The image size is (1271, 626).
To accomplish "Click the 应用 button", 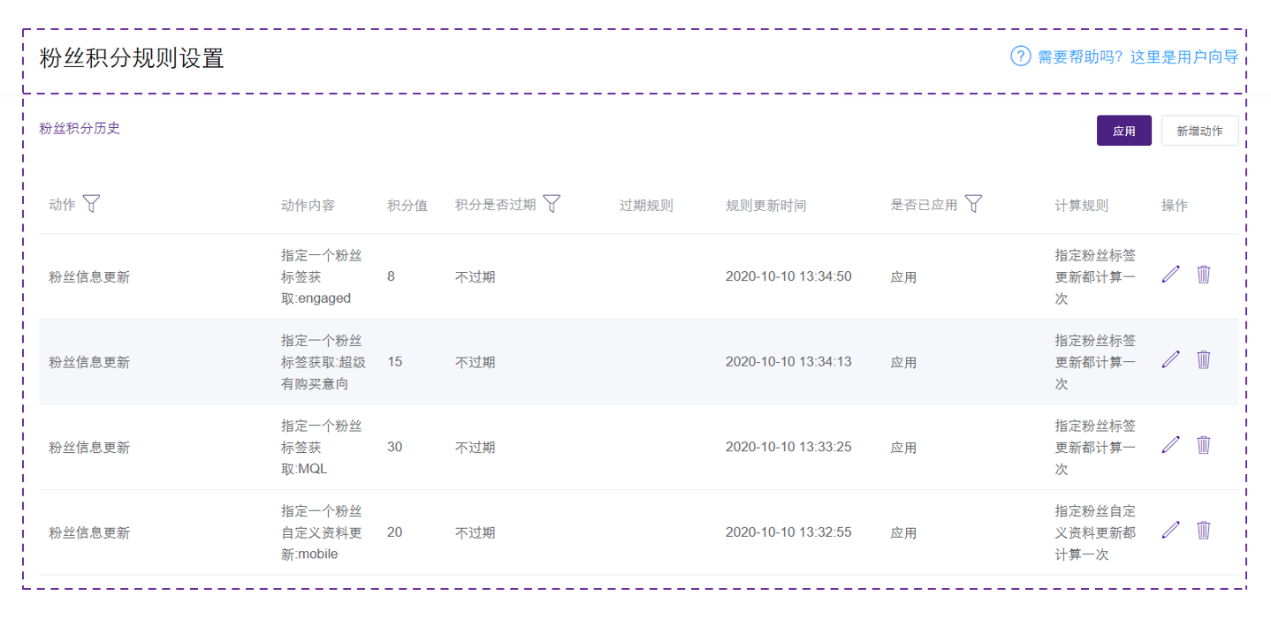I will coord(1124,130).
